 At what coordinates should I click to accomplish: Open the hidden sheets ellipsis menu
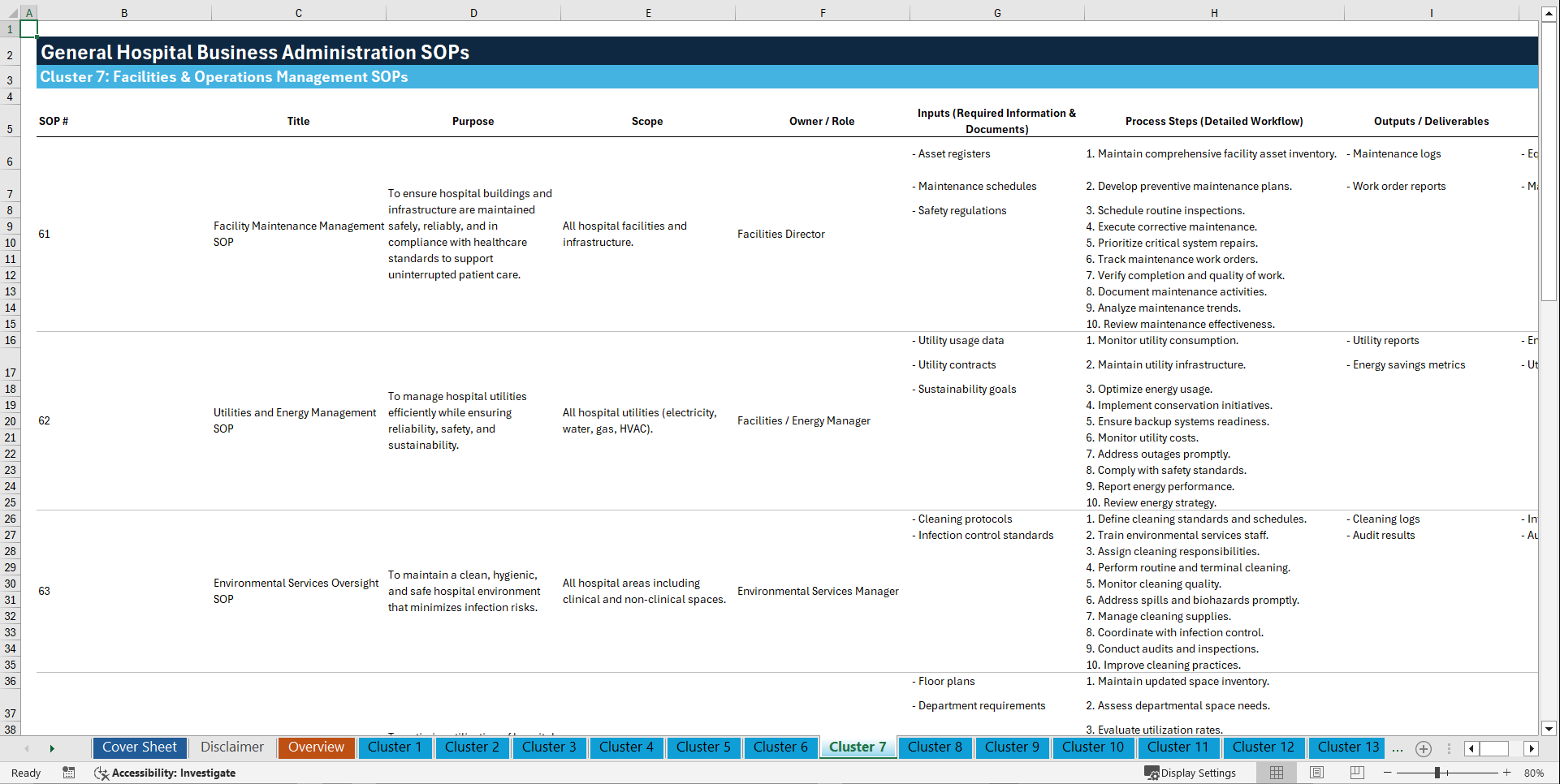[x=1398, y=748]
